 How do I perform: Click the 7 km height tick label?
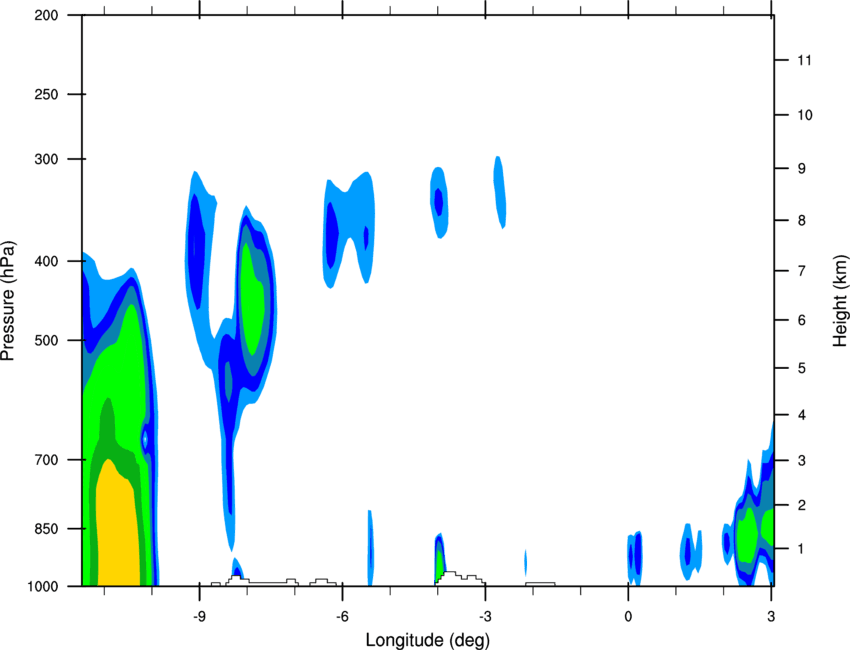coord(801,271)
